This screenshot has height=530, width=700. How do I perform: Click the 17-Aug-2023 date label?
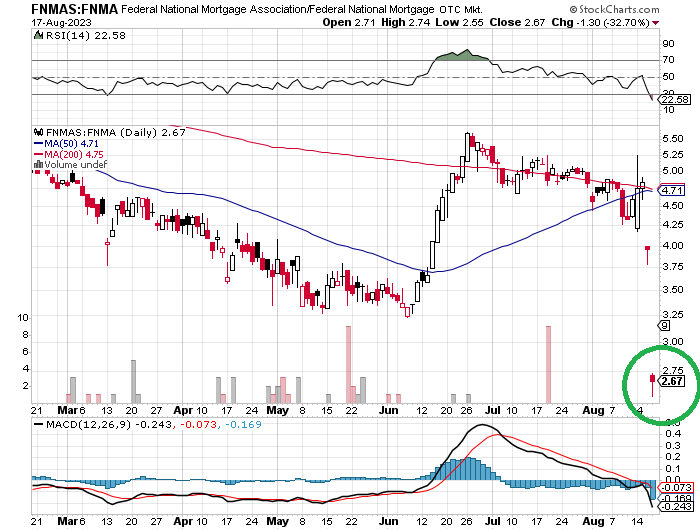click(61, 22)
